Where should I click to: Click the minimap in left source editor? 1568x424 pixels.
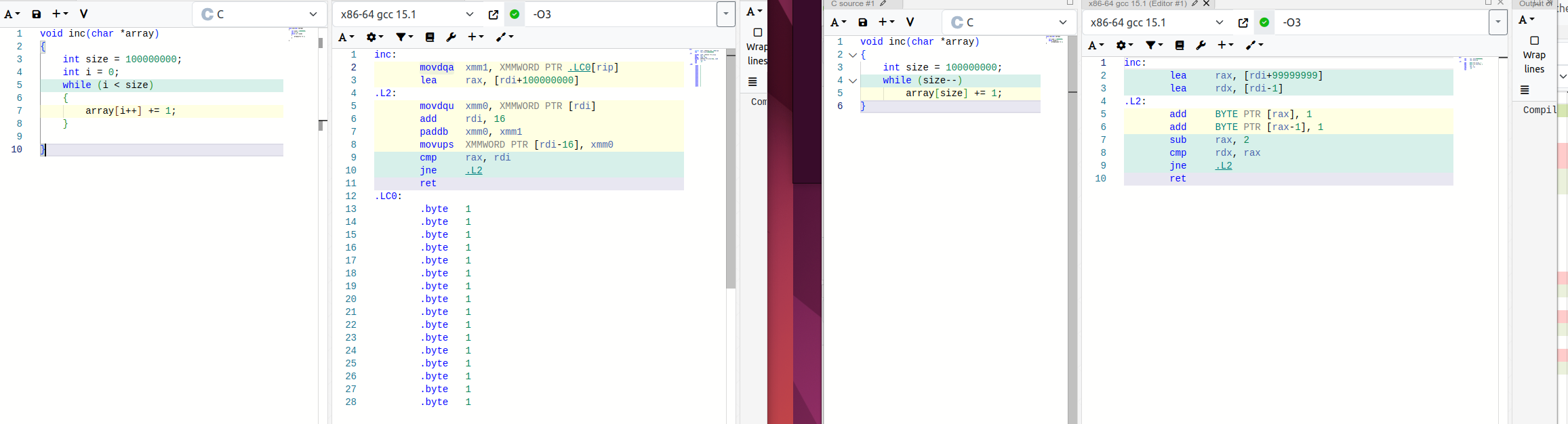click(x=299, y=34)
